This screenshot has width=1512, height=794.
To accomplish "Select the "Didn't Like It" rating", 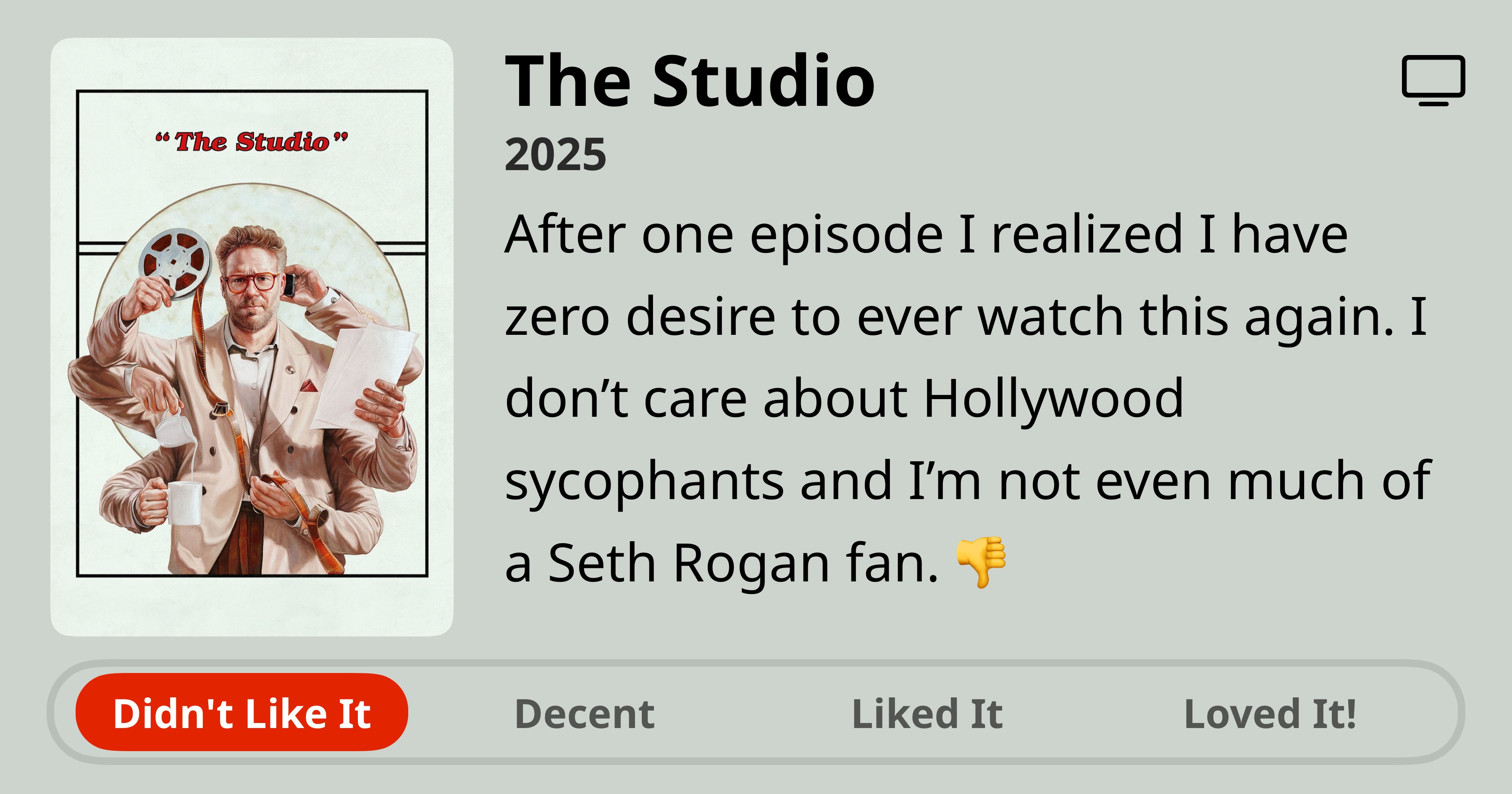I will pyautogui.click(x=242, y=713).
